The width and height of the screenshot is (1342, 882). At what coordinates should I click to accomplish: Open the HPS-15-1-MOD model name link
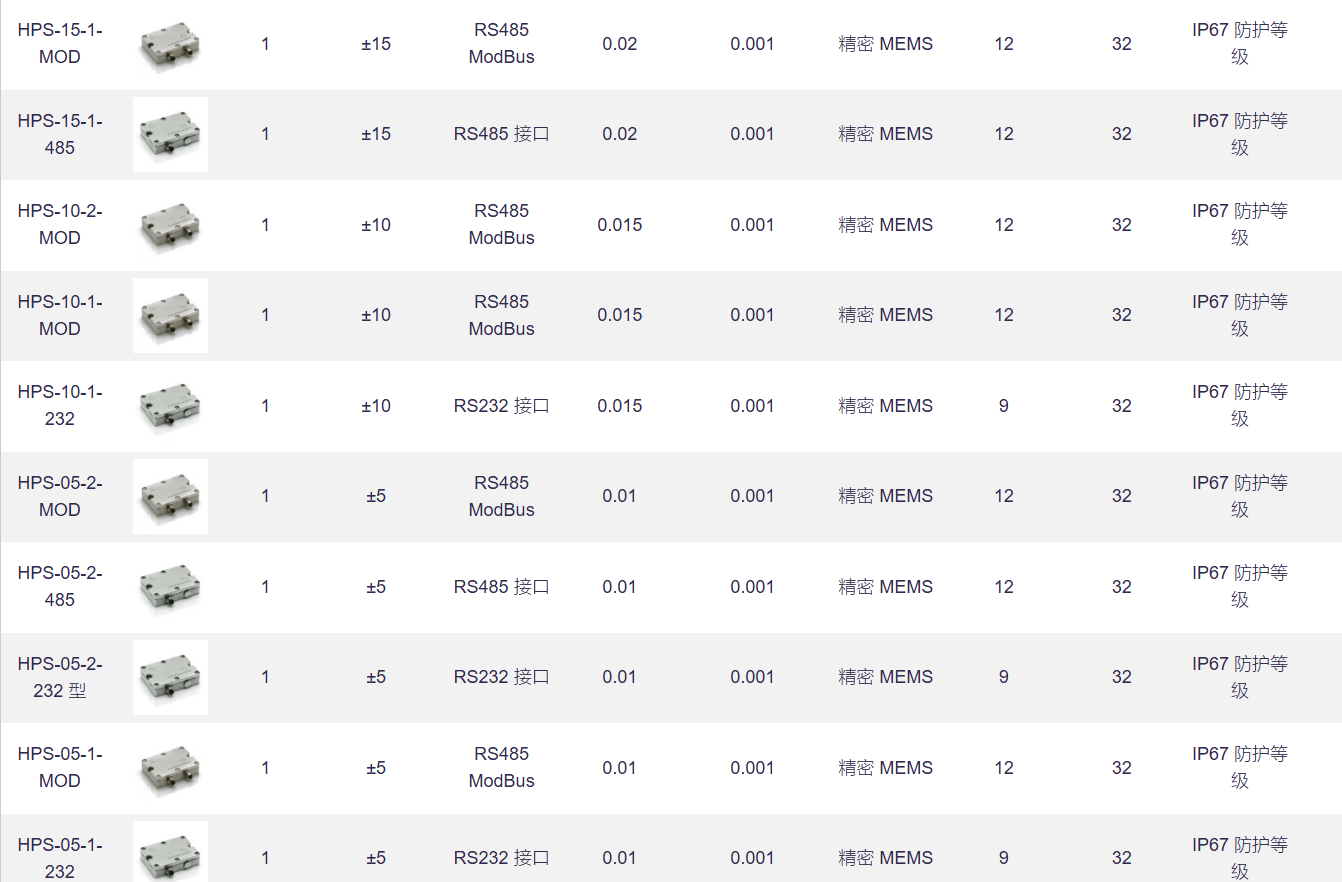click(x=60, y=44)
